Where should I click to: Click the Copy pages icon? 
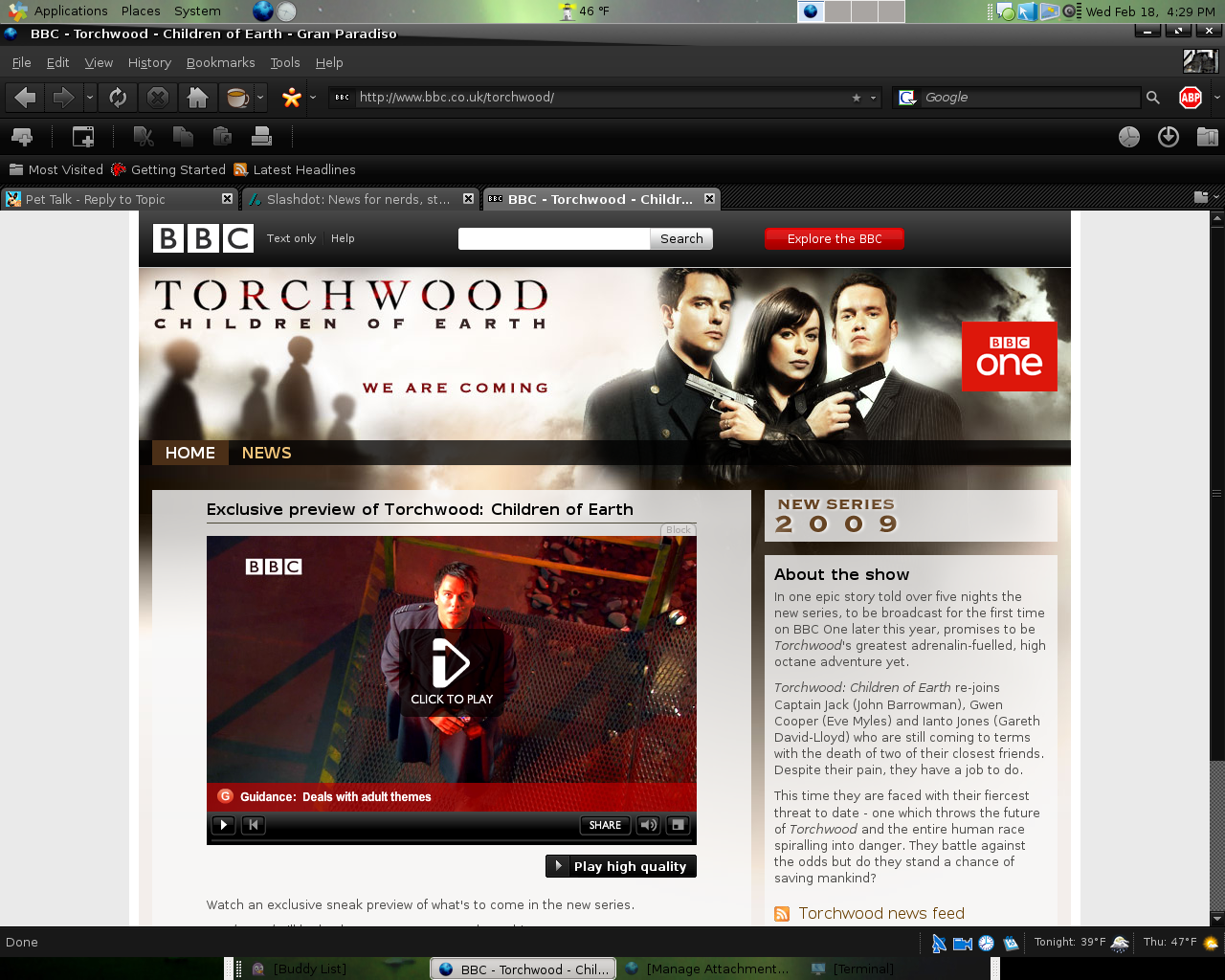point(183,137)
